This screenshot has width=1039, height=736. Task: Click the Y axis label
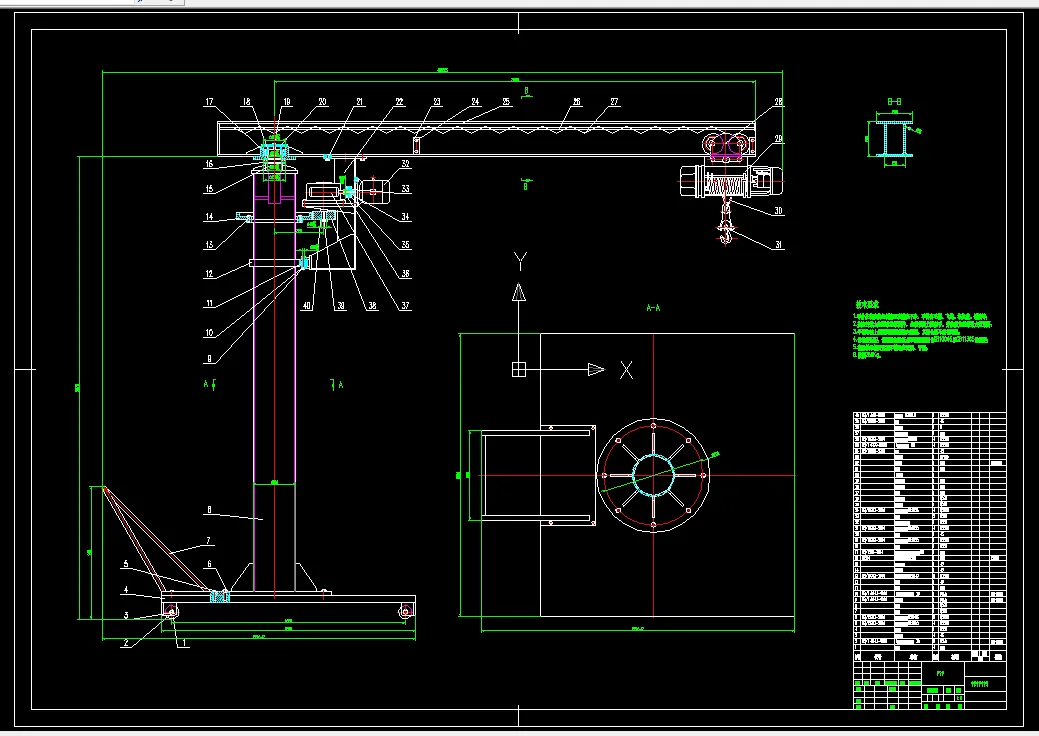520,262
